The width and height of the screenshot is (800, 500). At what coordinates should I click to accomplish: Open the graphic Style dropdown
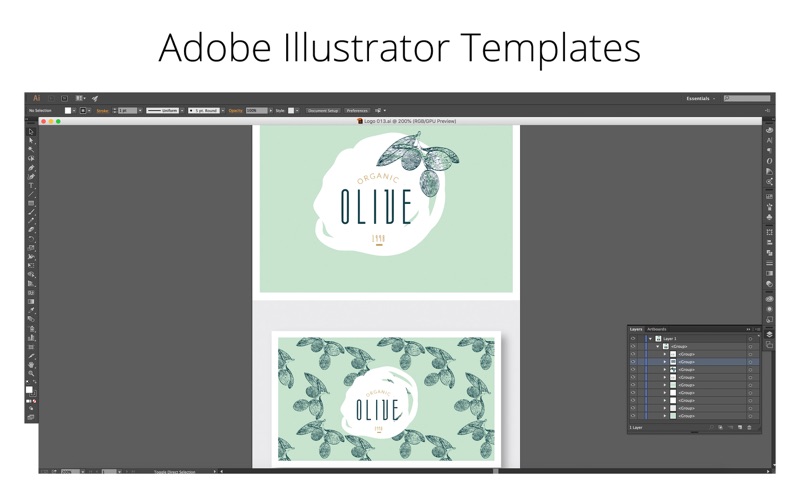coord(297,110)
